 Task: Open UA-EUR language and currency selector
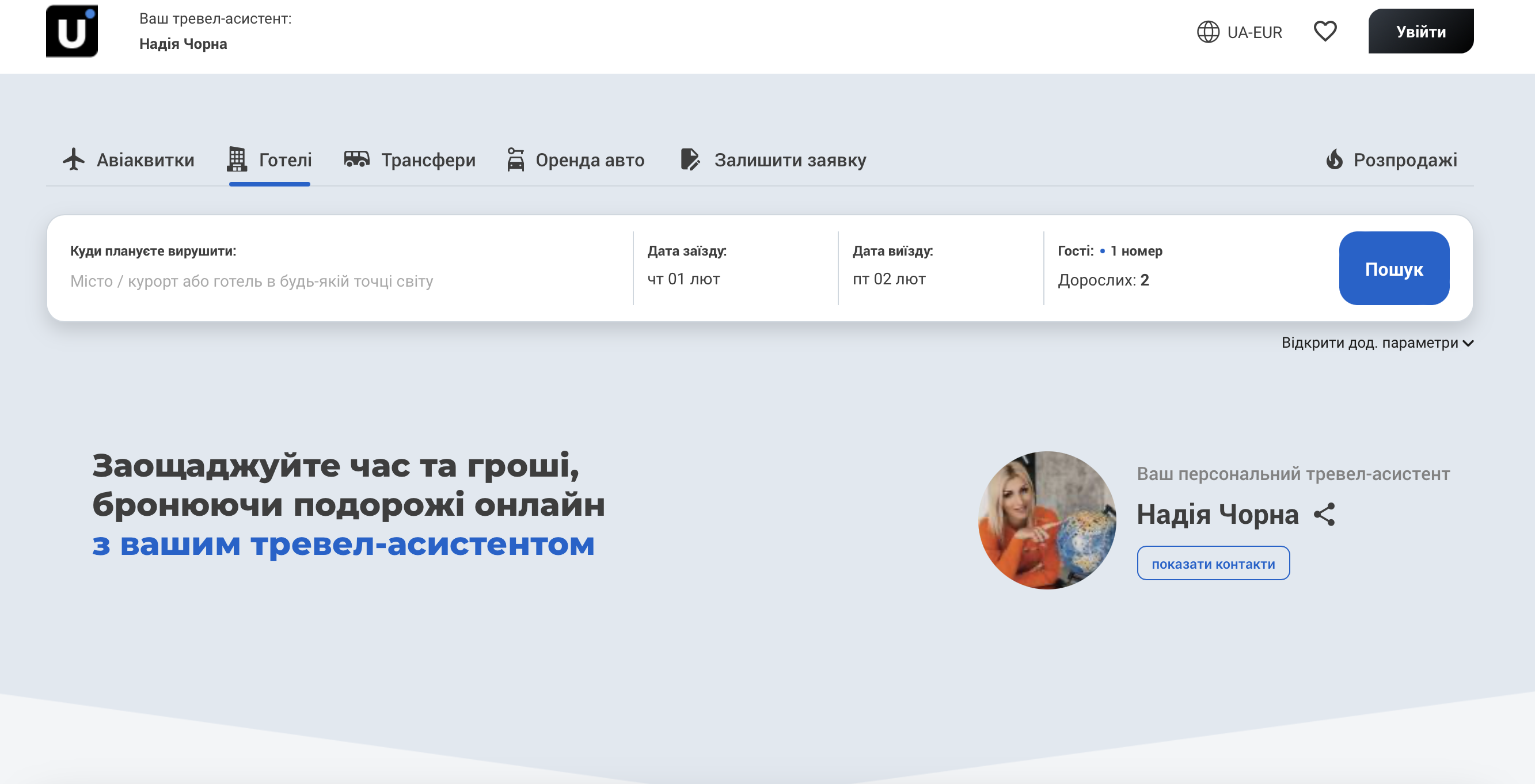pos(1240,32)
